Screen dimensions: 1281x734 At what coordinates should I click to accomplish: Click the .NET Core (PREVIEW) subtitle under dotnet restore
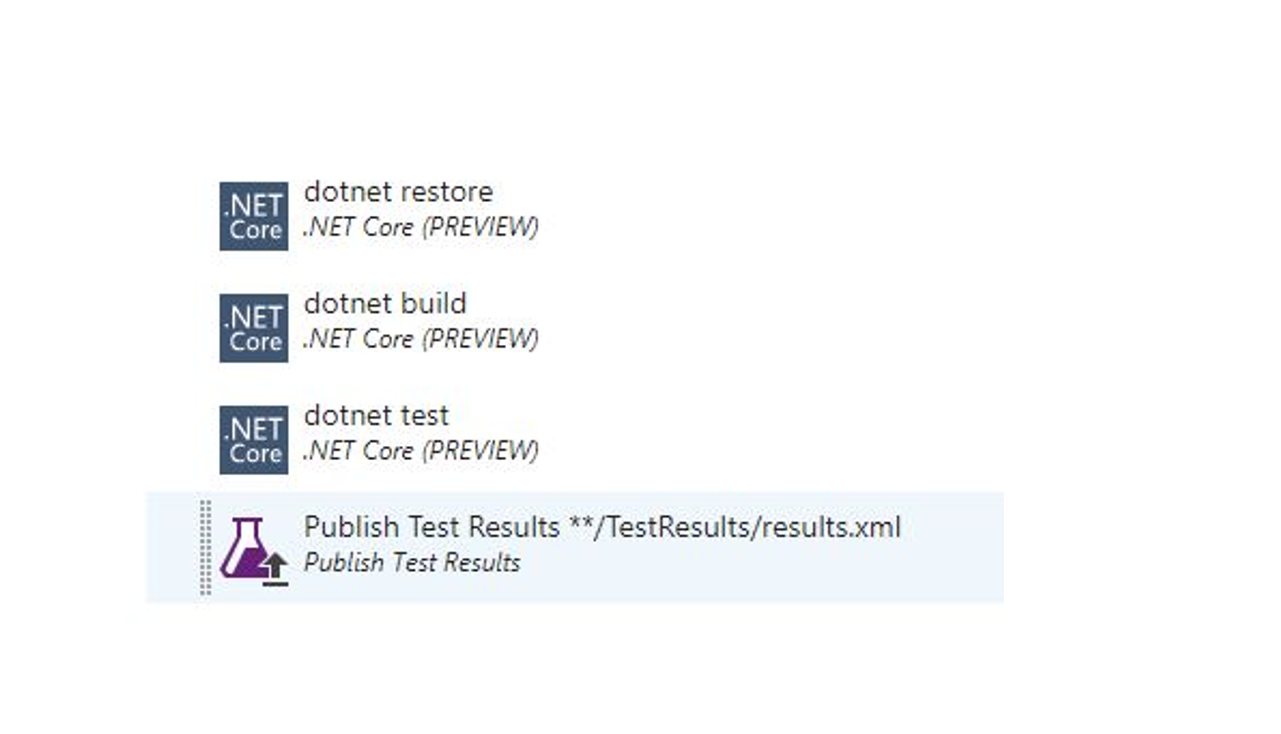tap(418, 227)
